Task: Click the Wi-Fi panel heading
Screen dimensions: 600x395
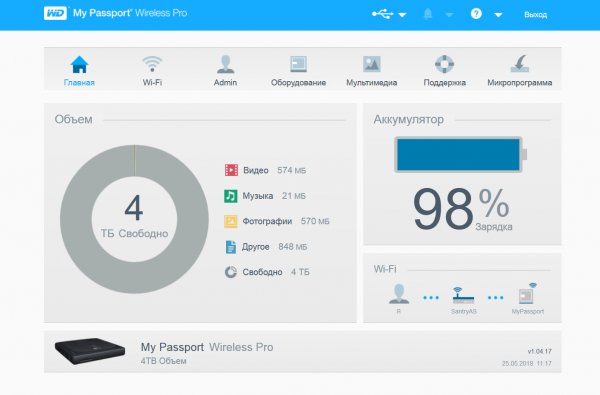Action: pyautogui.click(x=385, y=269)
